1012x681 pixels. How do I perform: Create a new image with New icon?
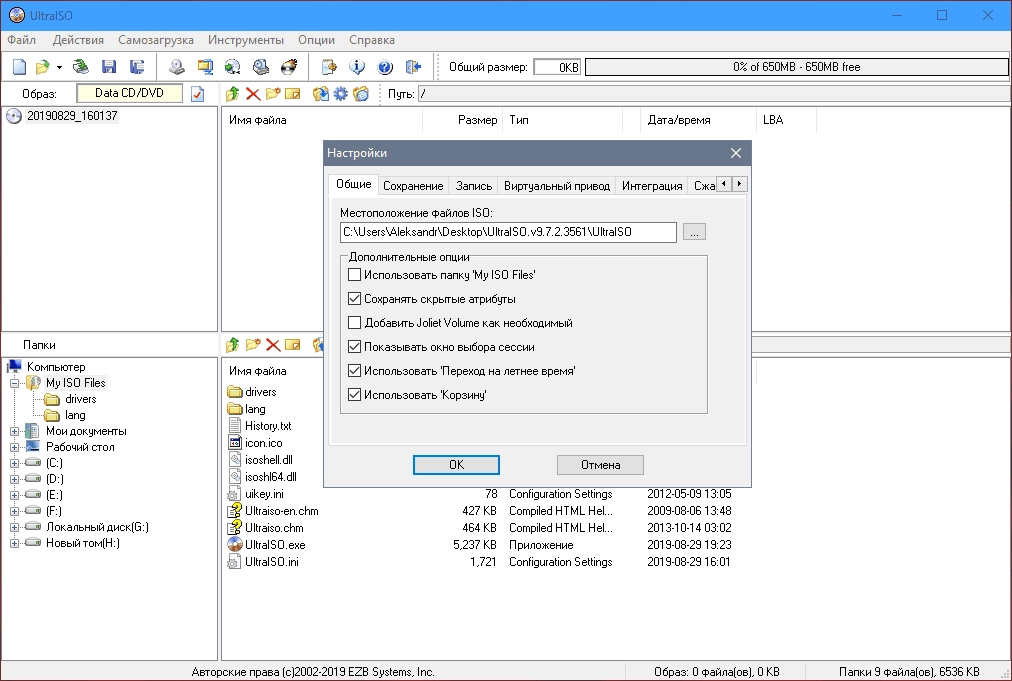click(20, 66)
